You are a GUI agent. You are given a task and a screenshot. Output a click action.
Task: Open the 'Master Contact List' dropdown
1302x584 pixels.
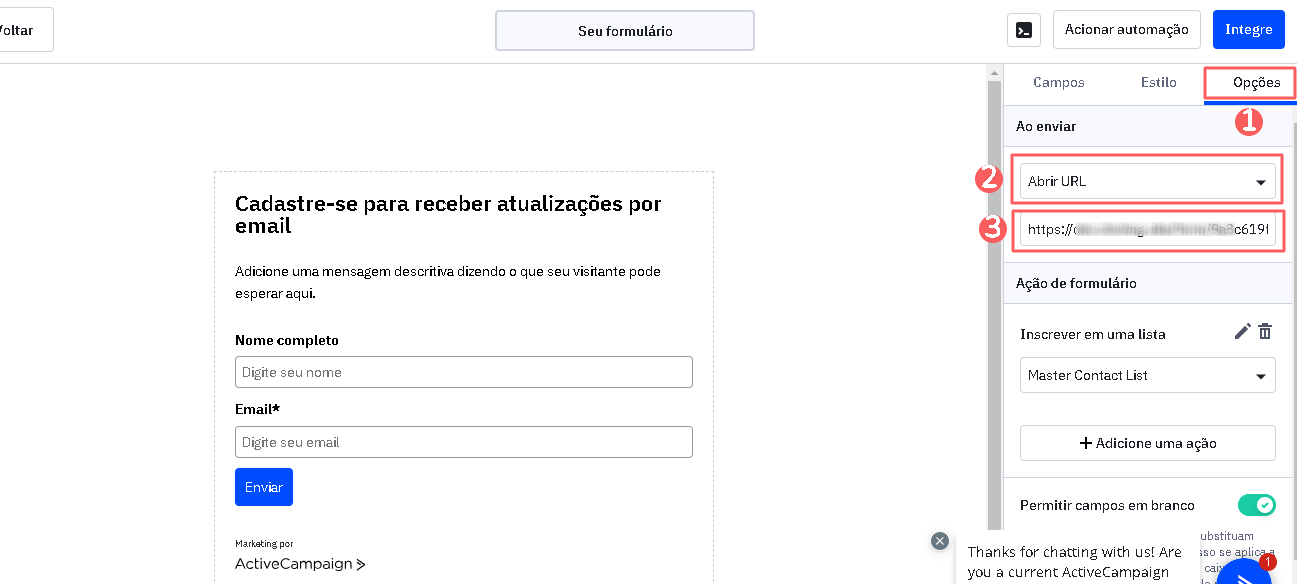[1147, 376]
